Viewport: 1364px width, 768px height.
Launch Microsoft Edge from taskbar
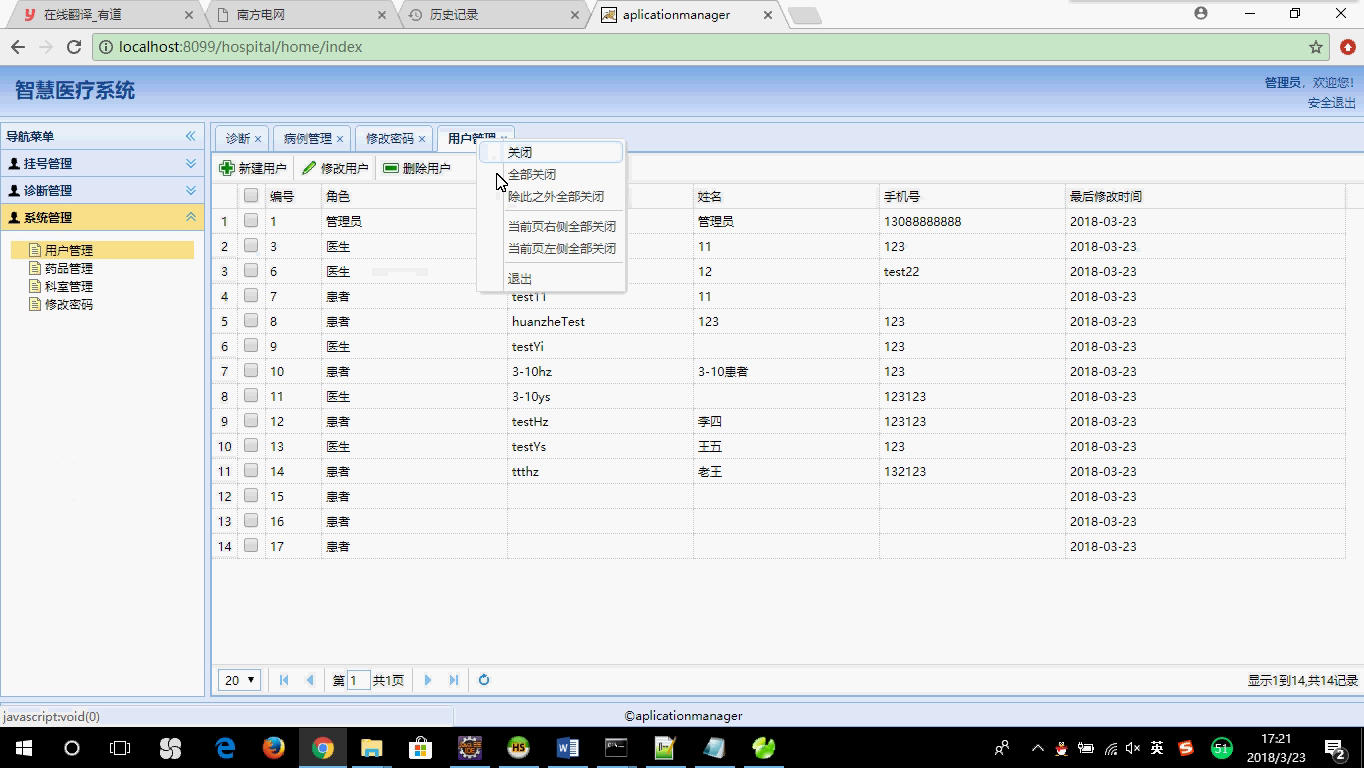tap(225, 747)
